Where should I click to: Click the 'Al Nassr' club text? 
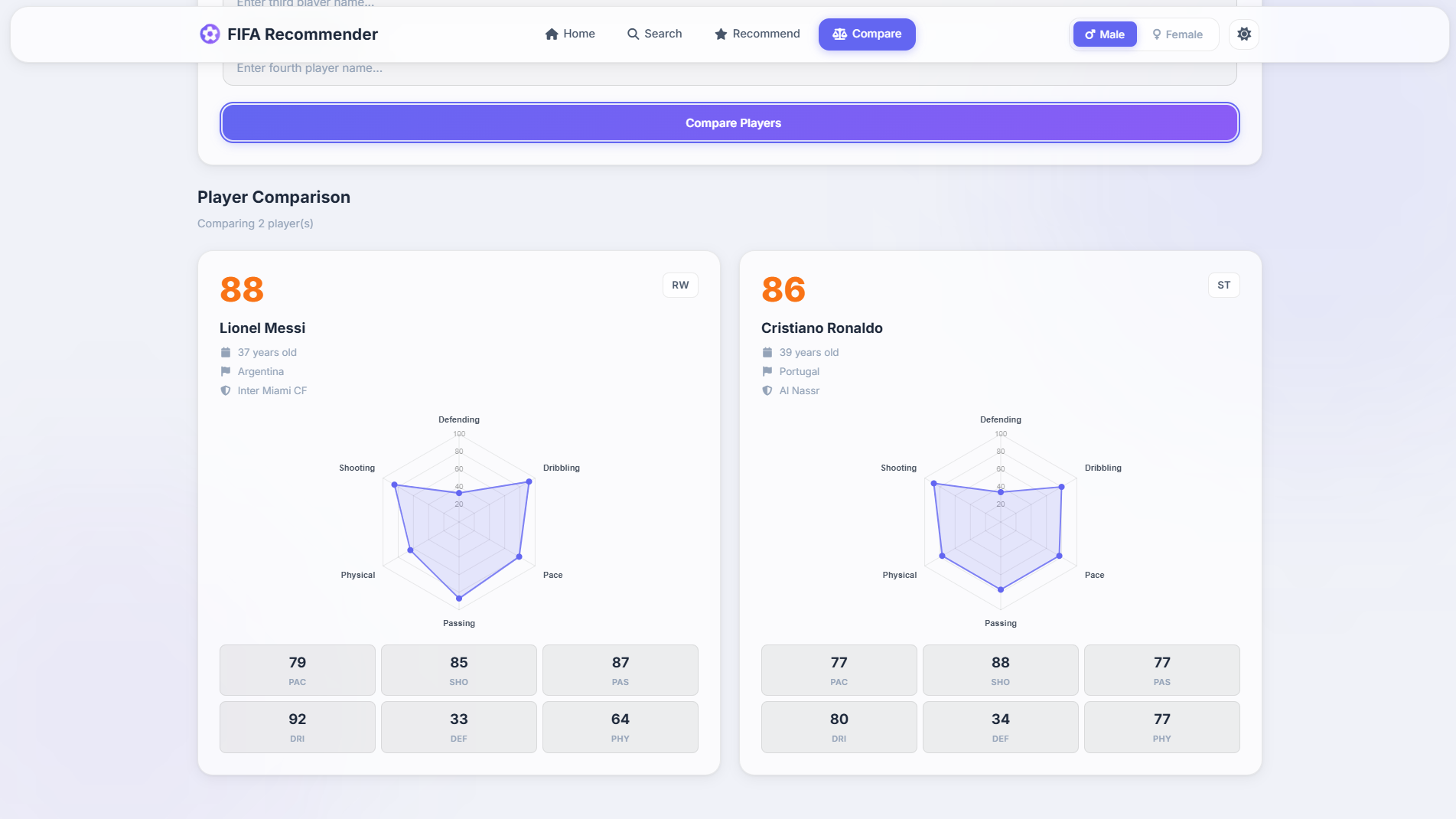800,390
